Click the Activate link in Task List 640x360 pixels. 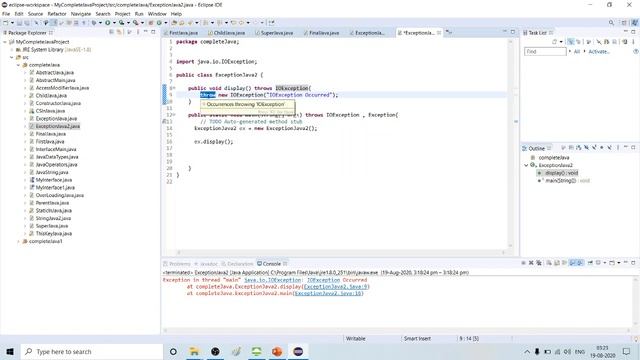click(599, 52)
